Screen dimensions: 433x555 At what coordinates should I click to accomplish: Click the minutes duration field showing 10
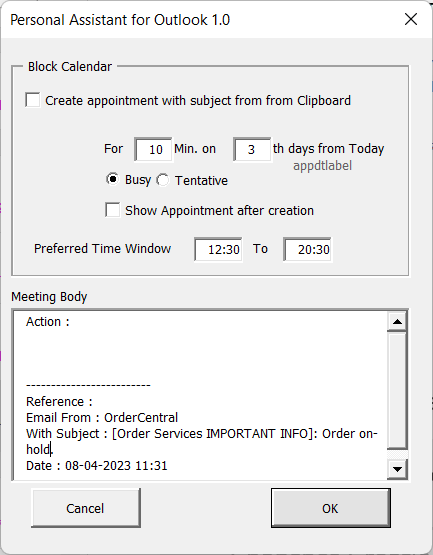[x=153, y=149]
